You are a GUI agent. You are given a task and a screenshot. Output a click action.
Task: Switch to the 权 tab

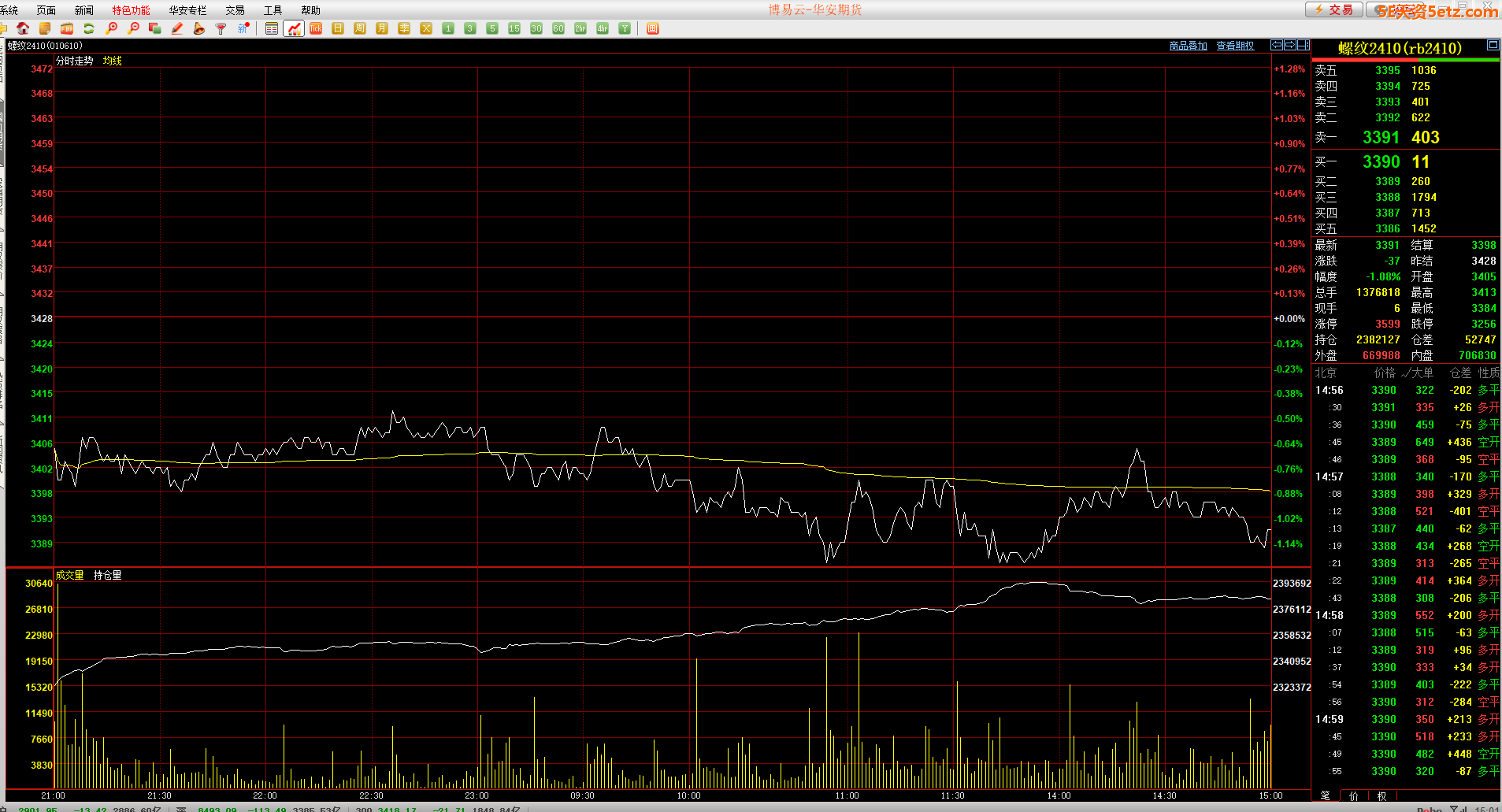click(1381, 795)
